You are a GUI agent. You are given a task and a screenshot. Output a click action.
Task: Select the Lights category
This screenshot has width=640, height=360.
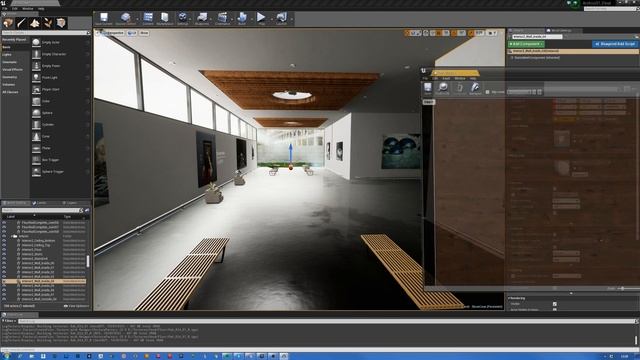(7, 54)
